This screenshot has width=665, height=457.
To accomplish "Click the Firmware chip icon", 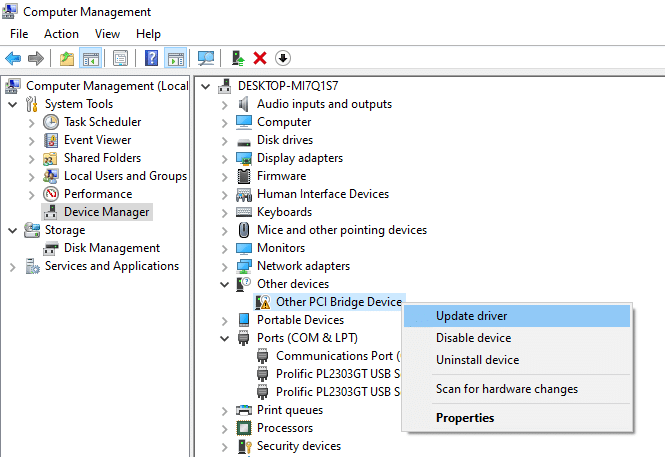I will pos(244,176).
